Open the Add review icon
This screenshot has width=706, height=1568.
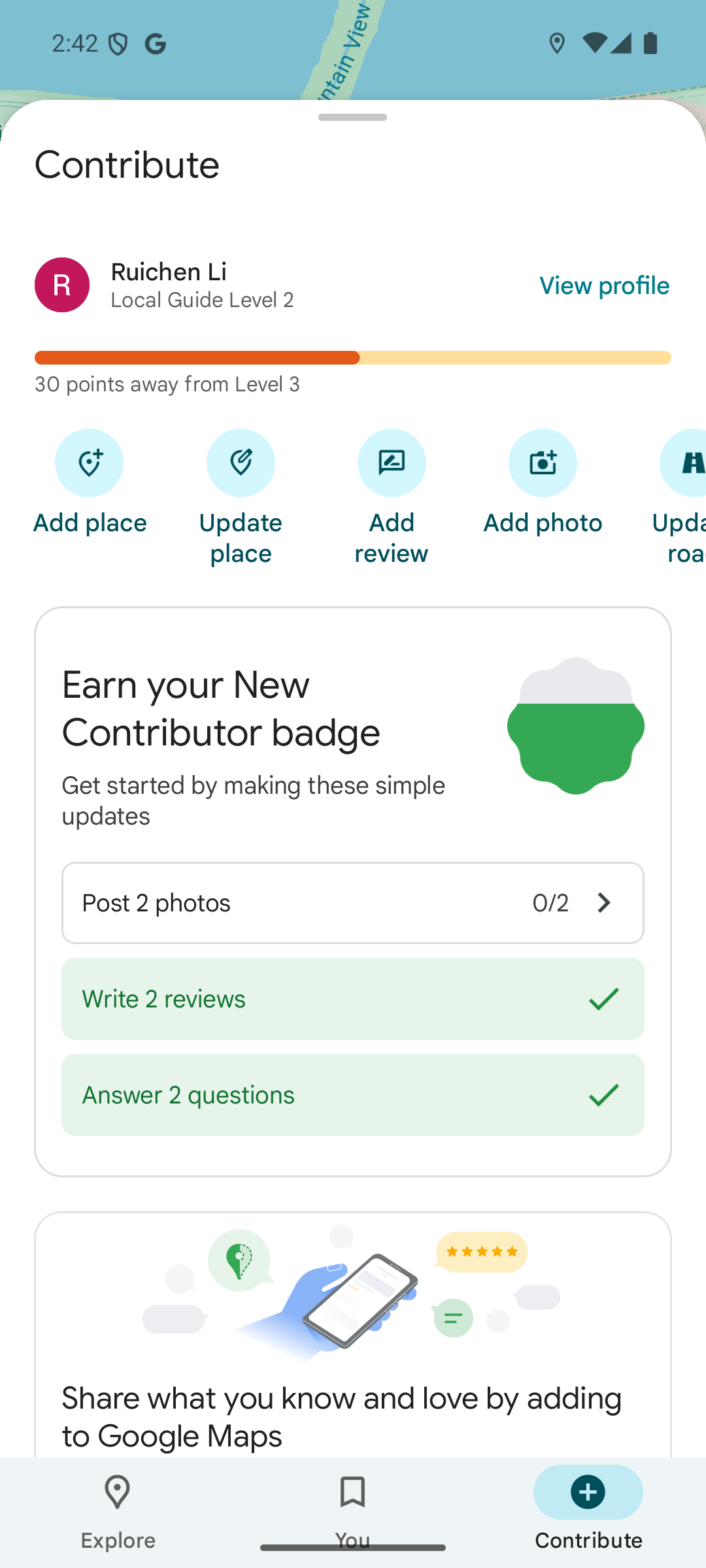[x=391, y=463]
